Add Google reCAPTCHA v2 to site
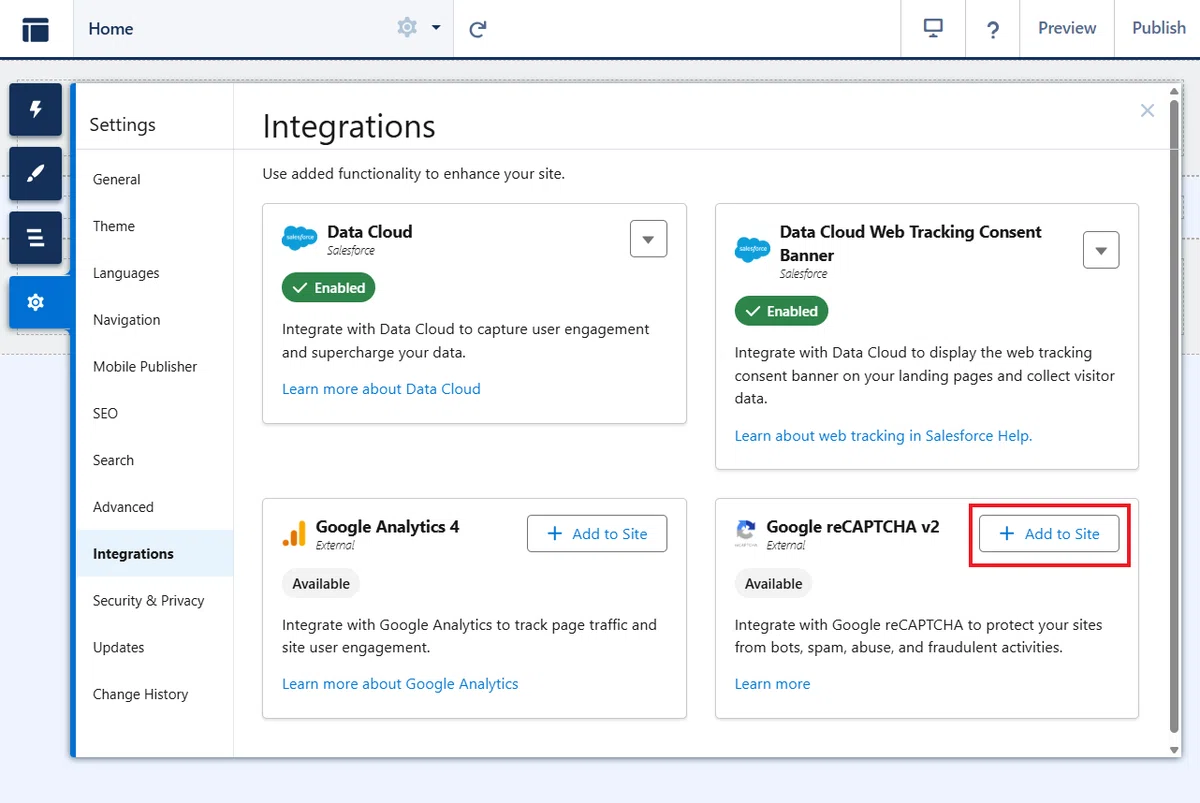 [1049, 534]
